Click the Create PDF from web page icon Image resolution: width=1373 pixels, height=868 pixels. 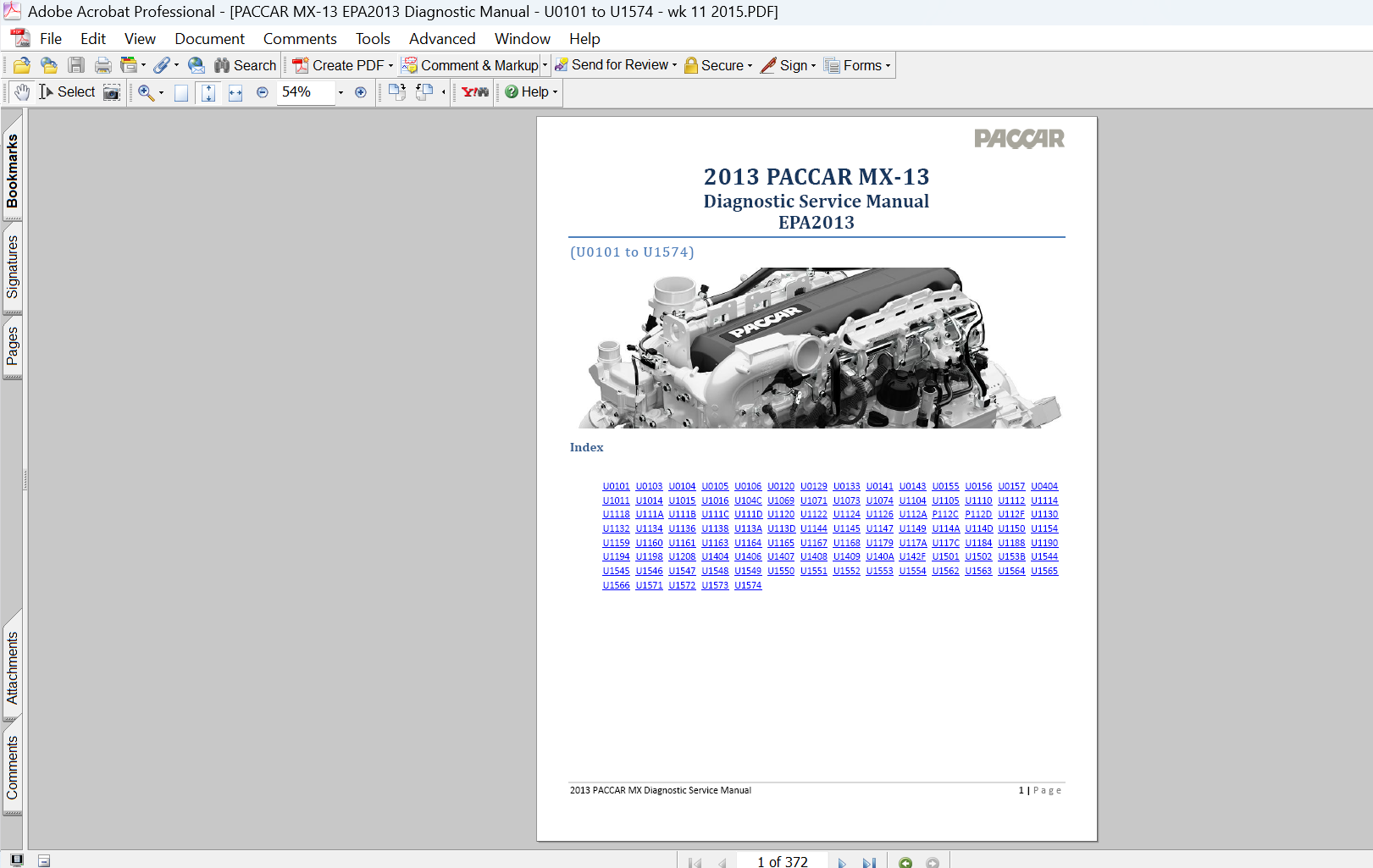[49, 65]
